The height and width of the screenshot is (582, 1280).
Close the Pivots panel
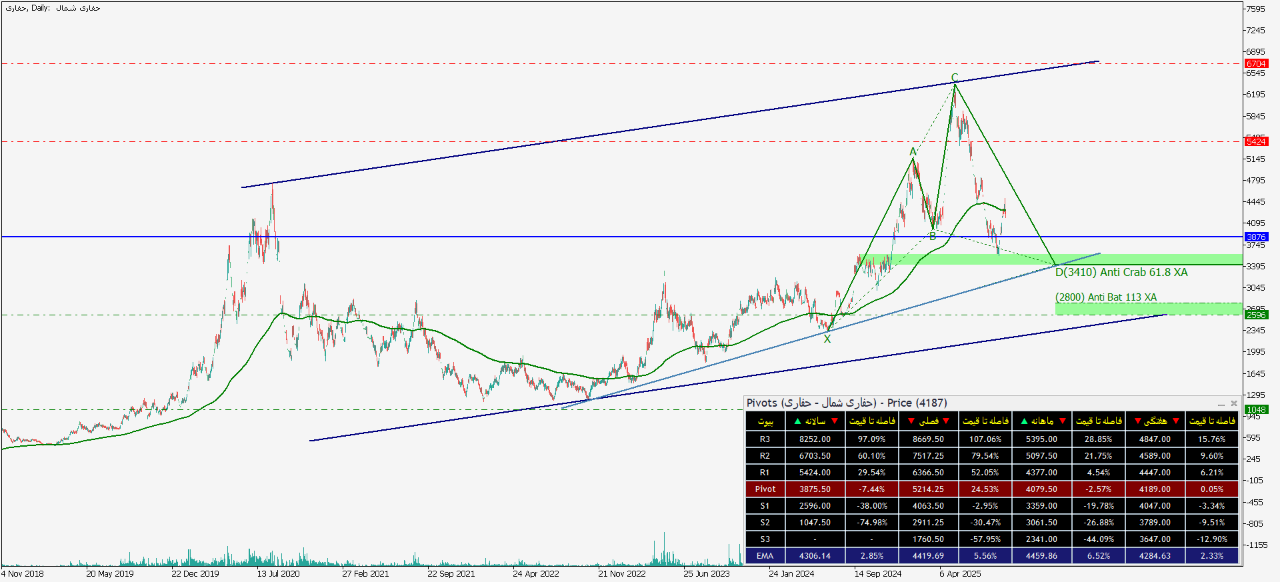click(x=1233, y=403)
